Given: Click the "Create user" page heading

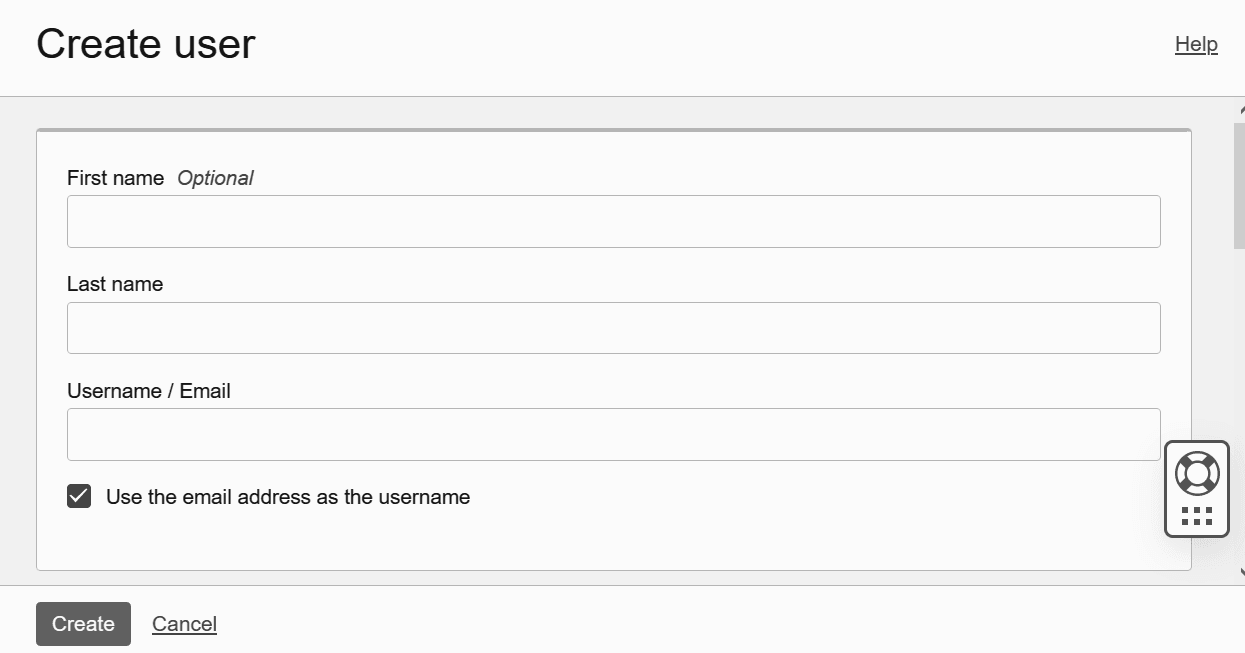Looking at the screenshot, I should (x=146, y=44).
